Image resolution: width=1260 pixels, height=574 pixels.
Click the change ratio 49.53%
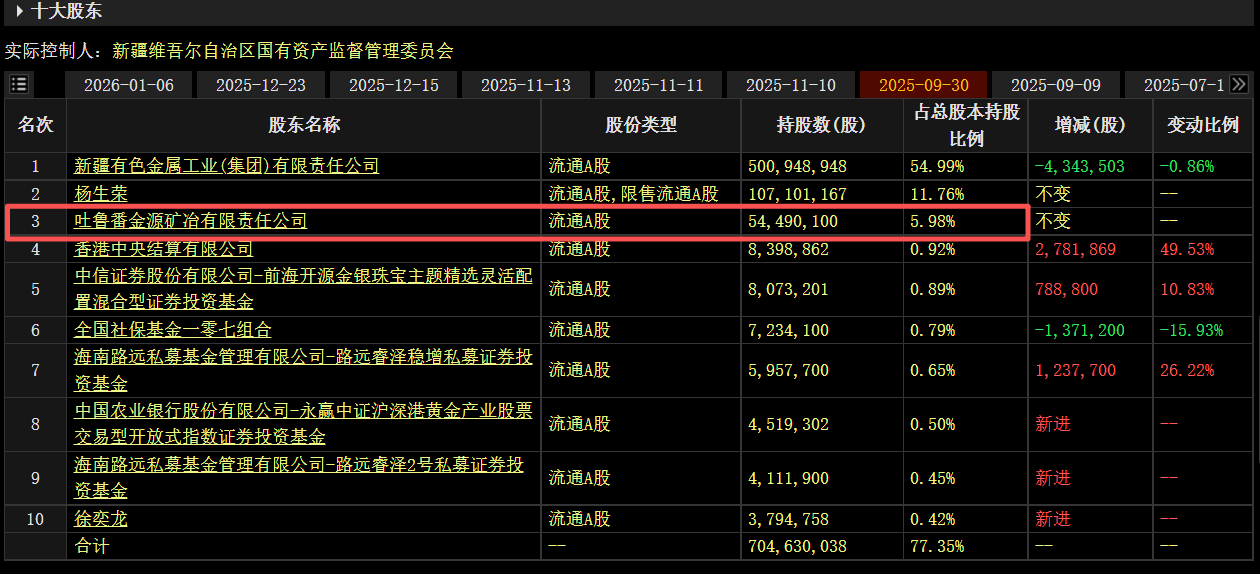(x=1186, y=249)
